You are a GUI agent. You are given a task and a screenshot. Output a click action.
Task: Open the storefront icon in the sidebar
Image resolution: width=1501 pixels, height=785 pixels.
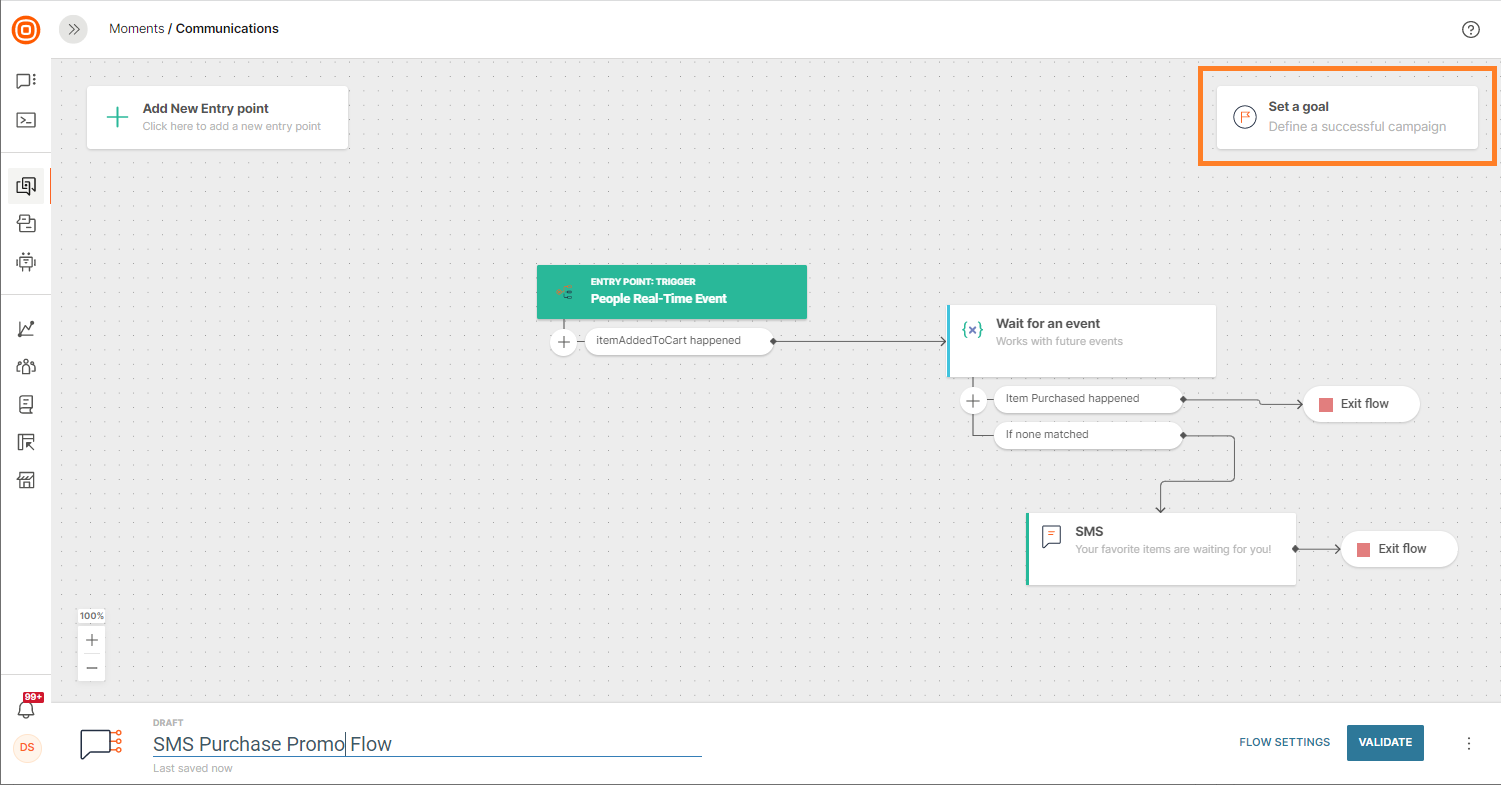(26, 481)
